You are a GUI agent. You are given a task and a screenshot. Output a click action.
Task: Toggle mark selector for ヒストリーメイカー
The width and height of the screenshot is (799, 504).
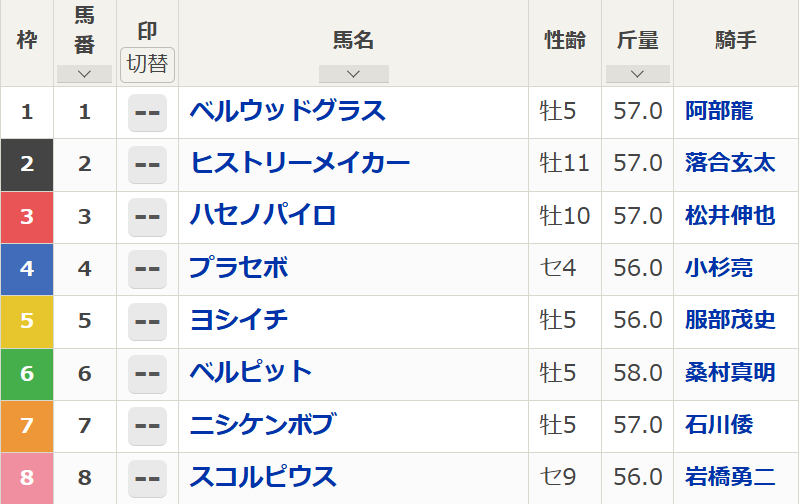(147, 165)
